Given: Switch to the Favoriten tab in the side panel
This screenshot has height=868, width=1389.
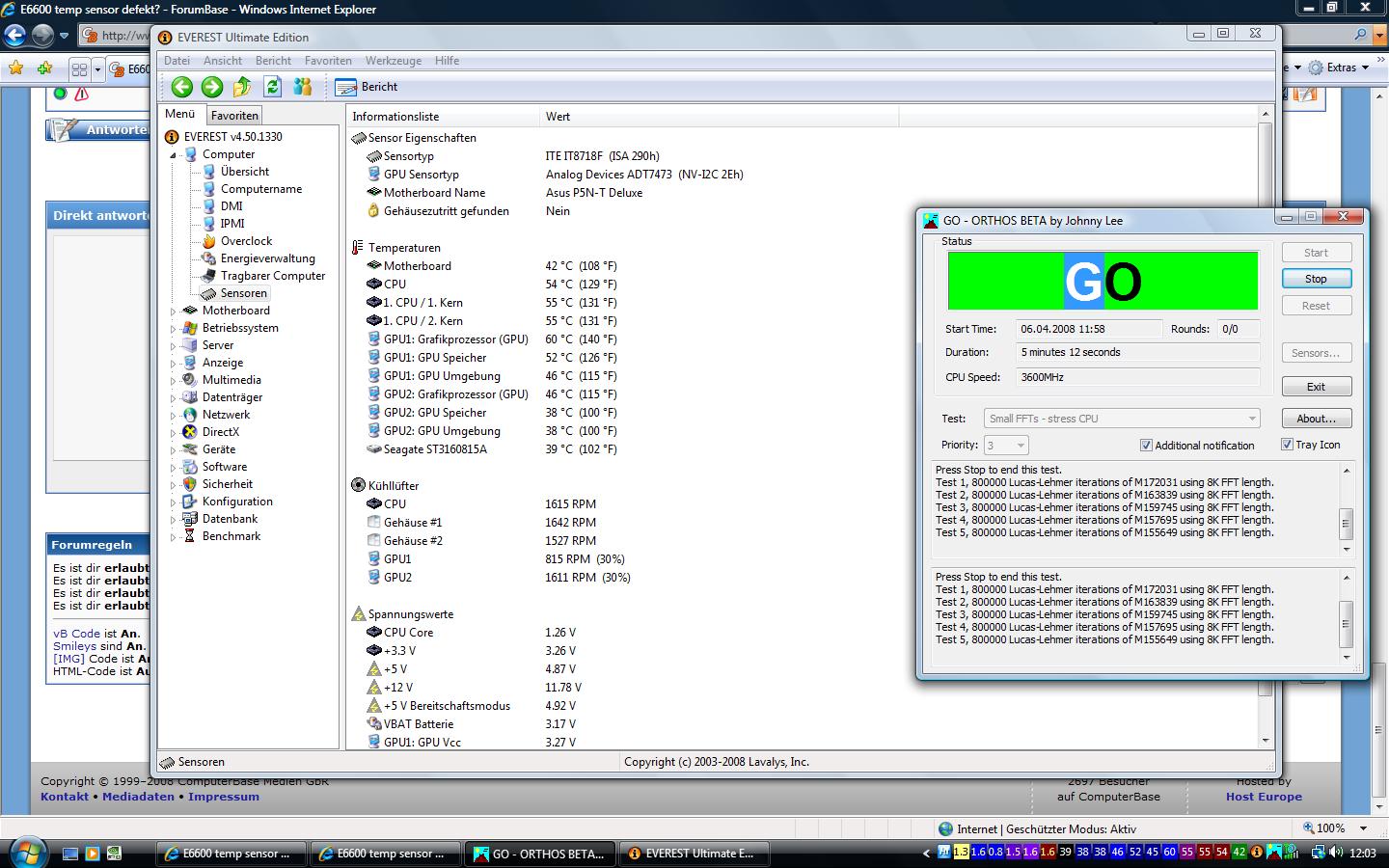Looking at the screenshot, I should click(x=234, y=115).
